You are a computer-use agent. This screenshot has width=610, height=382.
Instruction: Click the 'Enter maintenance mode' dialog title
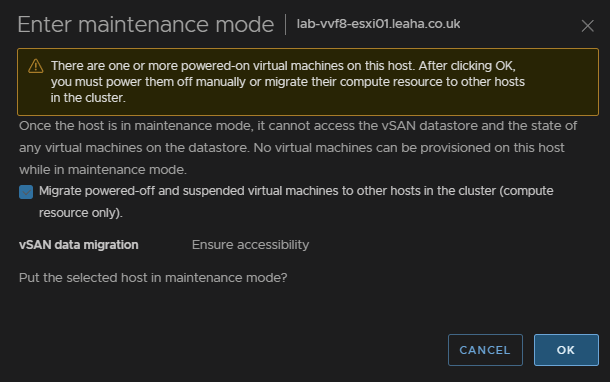pyautogui.click(x=146, y=25)
